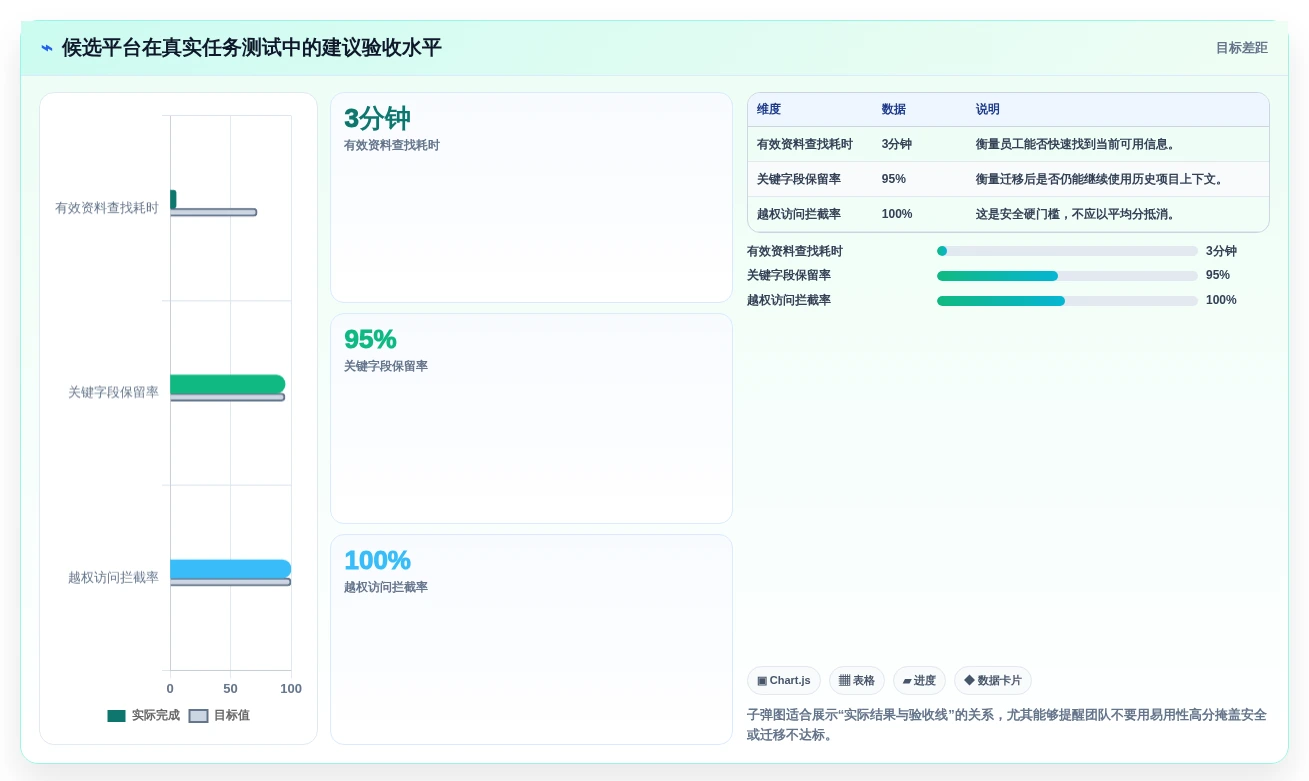Click the green 关键字段保留率 actual bar in chart
The image size is (1309, 781).
click(x=227, y=384)
